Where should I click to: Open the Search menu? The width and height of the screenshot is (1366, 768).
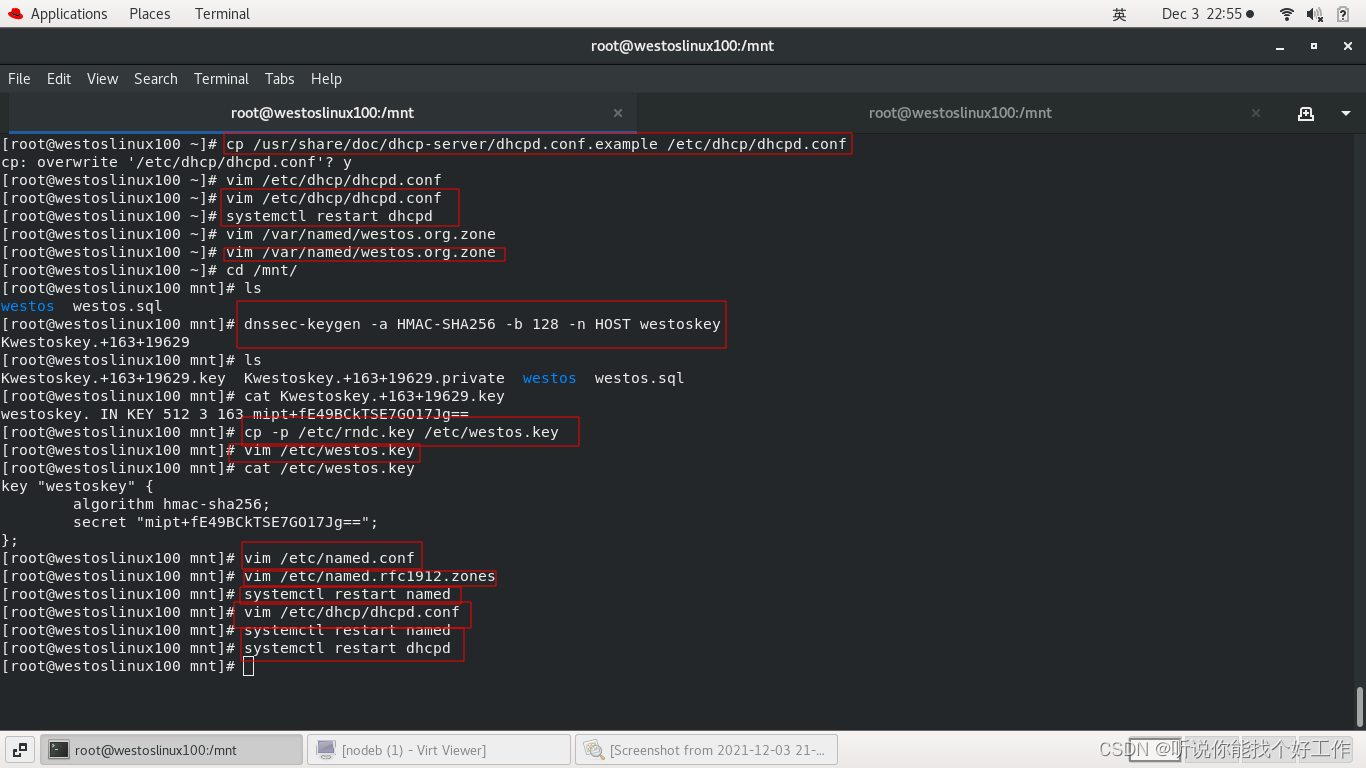click(156, 79)
